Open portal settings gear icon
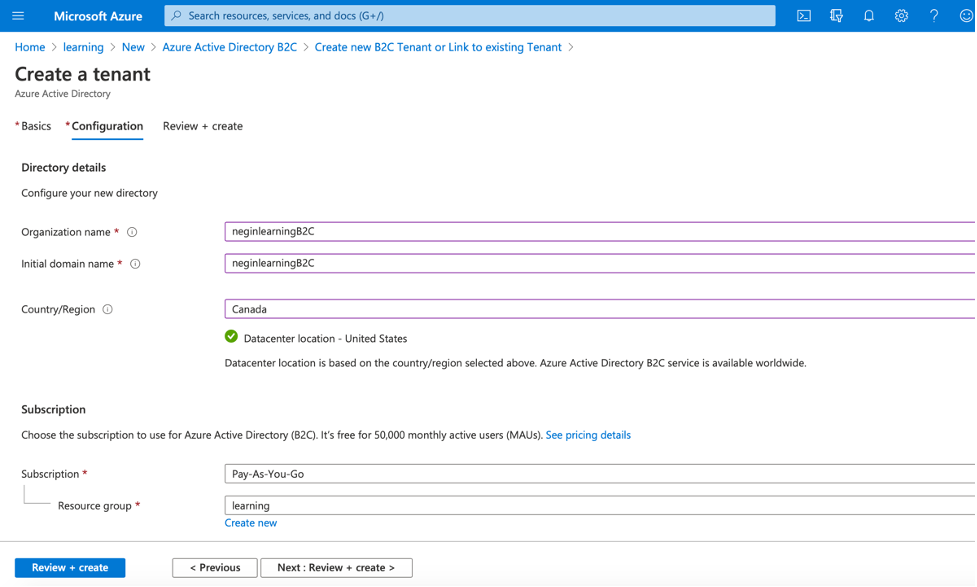977x587 pixels. pos(901,16)
